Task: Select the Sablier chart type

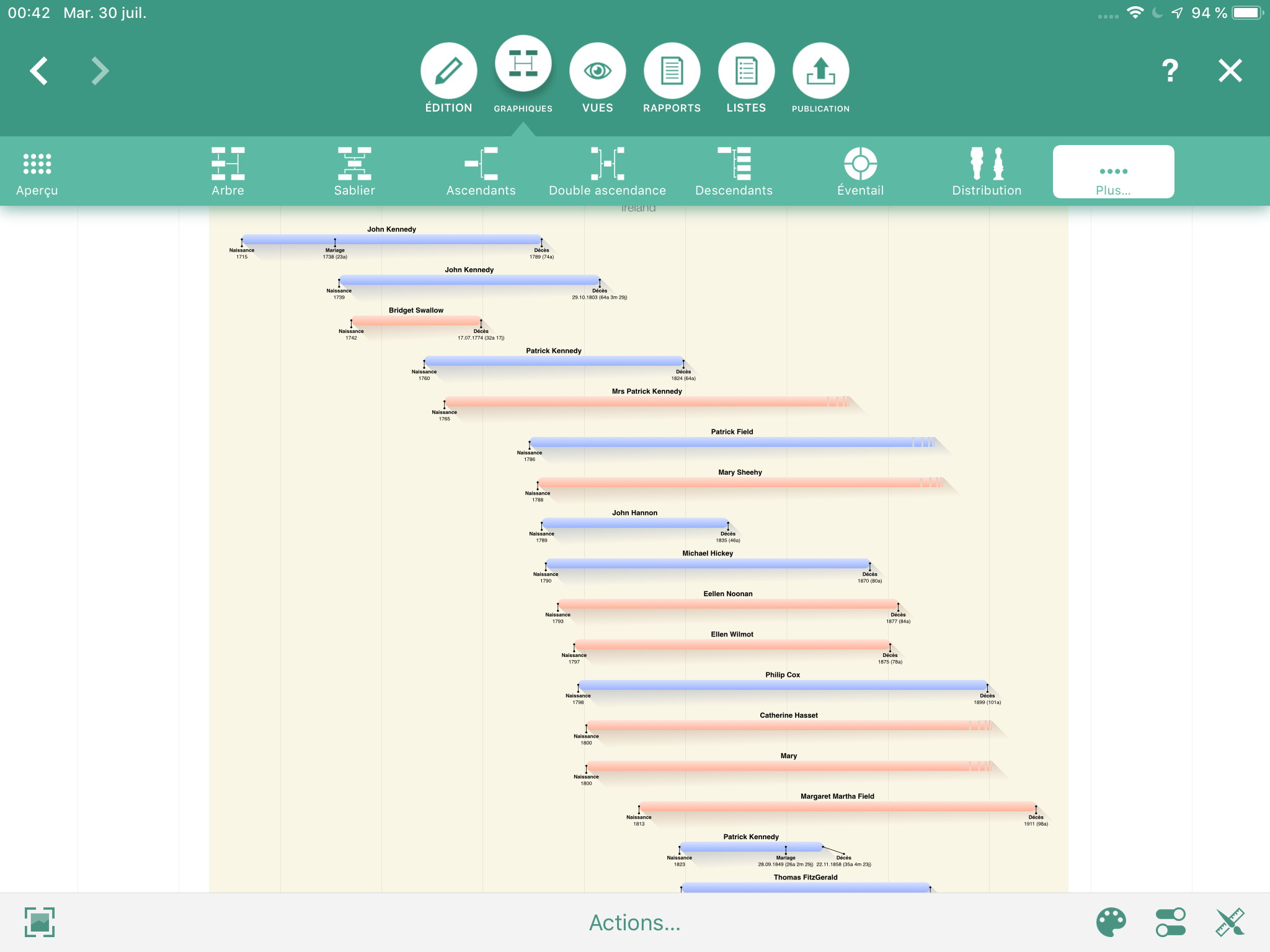Action: pos(354,172)
